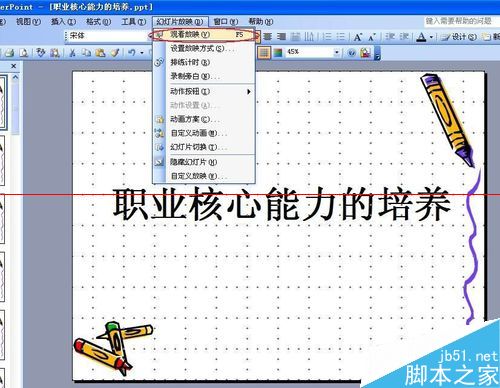Expand the 45% zoom dropdown arrow
The height and width of the screenshot is (388, 500).
[x=337, y=52]
